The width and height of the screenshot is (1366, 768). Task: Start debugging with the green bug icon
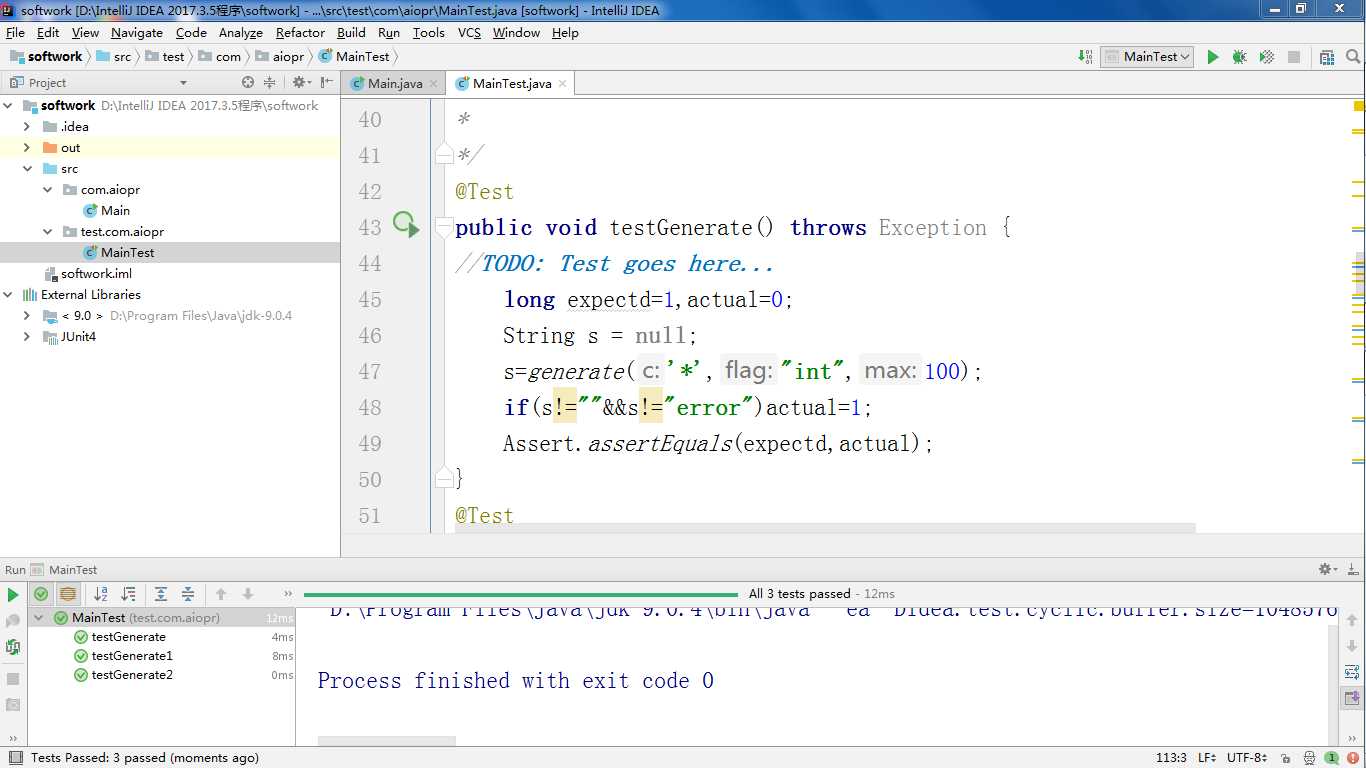[1239, 57]
